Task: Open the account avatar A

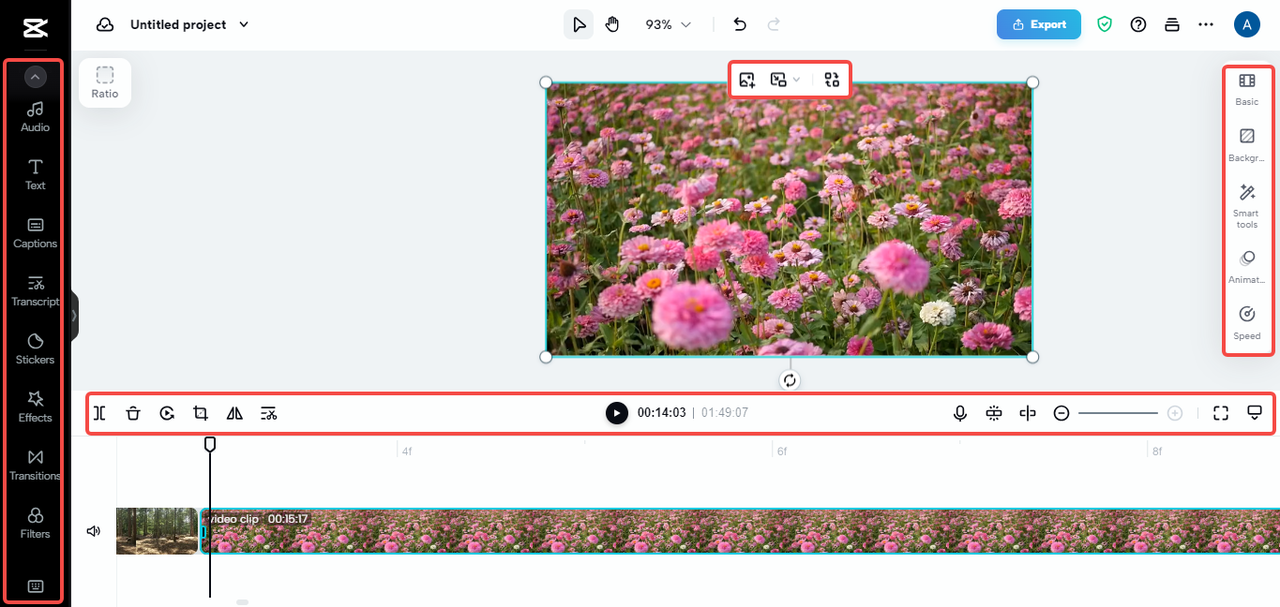Action: point(1247,25)
